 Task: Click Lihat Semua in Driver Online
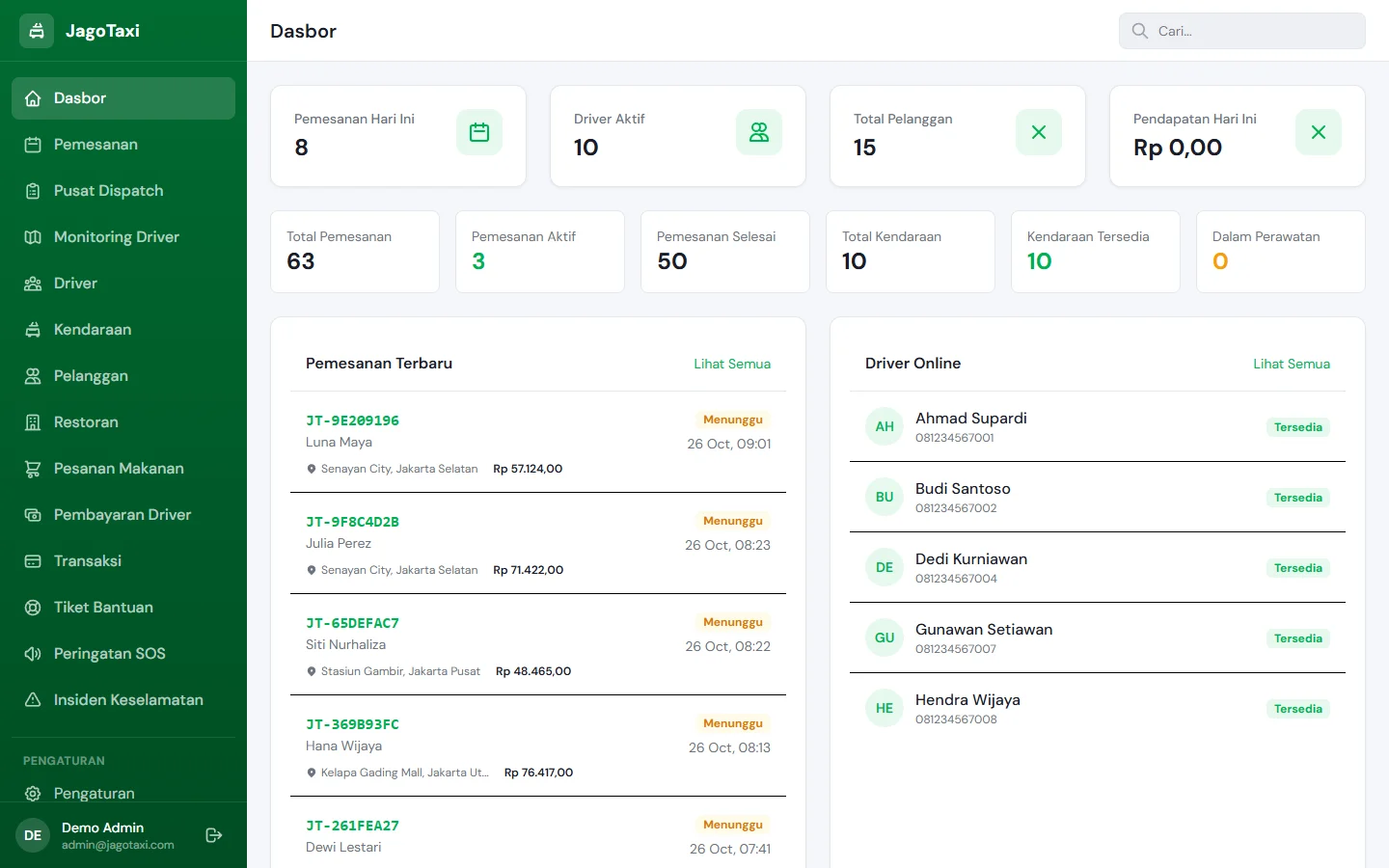(x=1292, y=364)
